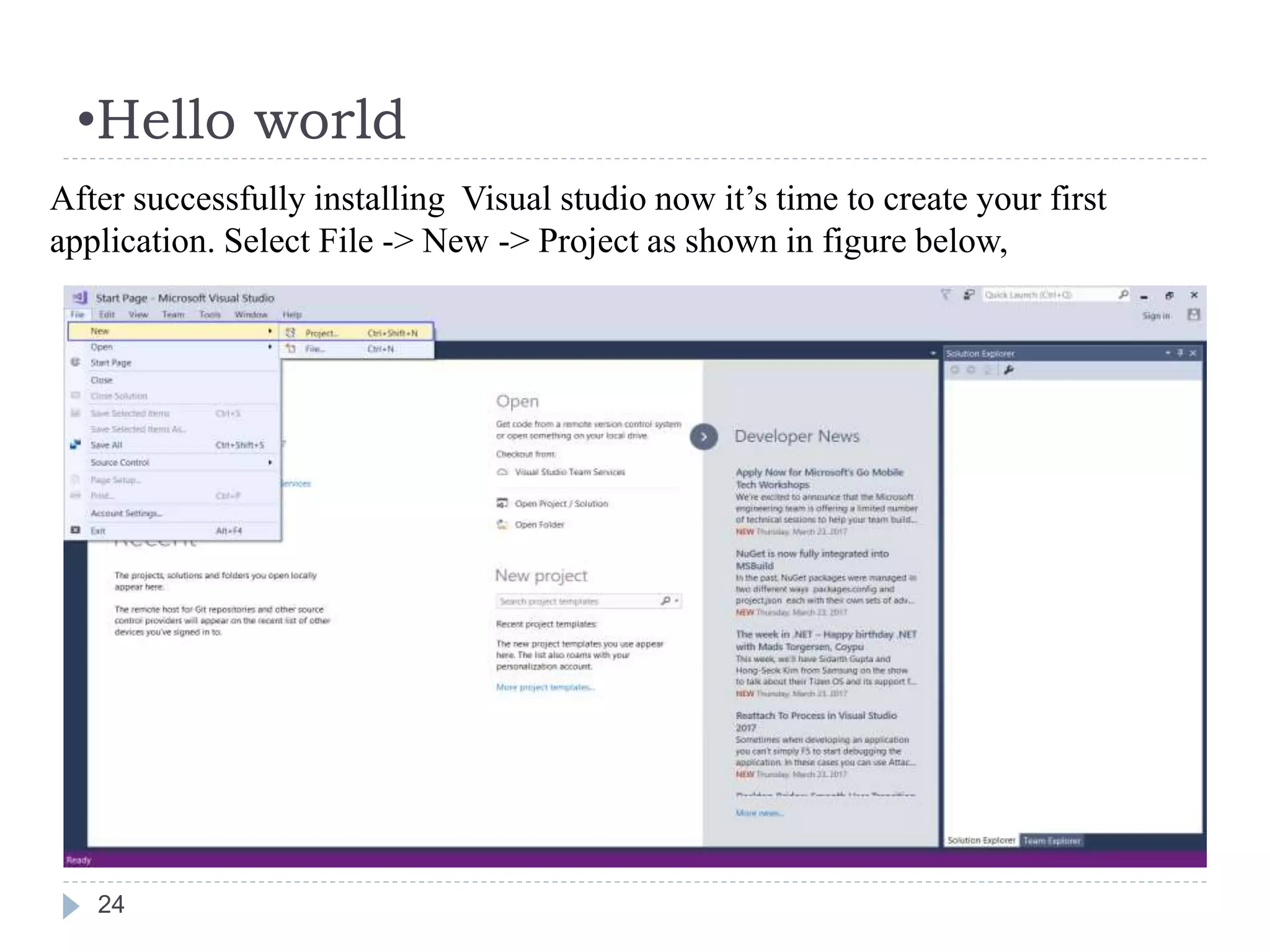Click the Sign in button
The height and width of the screenshot is (952, 1270).
(x=1155, y=315)
